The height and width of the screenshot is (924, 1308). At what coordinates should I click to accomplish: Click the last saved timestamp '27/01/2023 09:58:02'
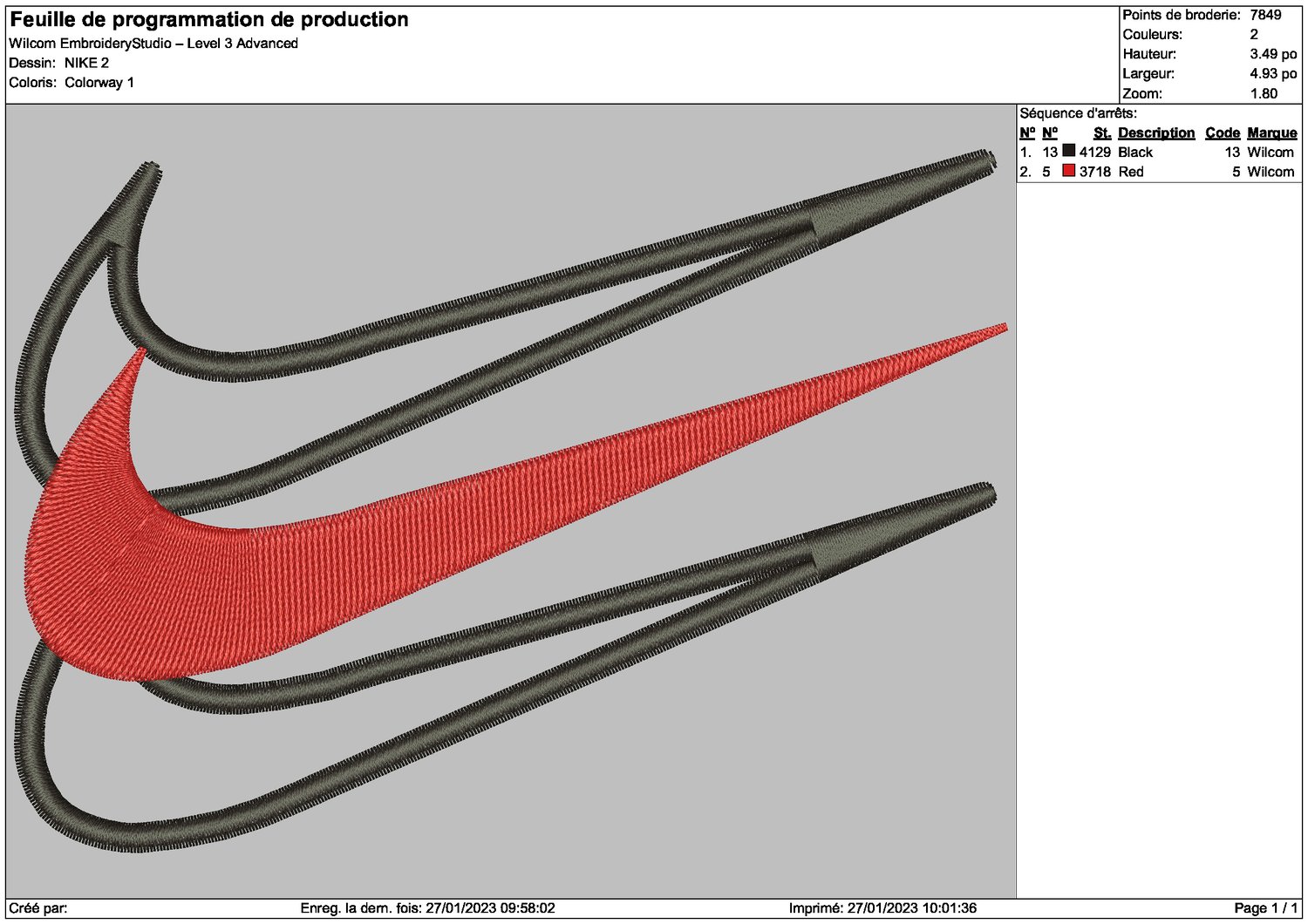point(490,908)
